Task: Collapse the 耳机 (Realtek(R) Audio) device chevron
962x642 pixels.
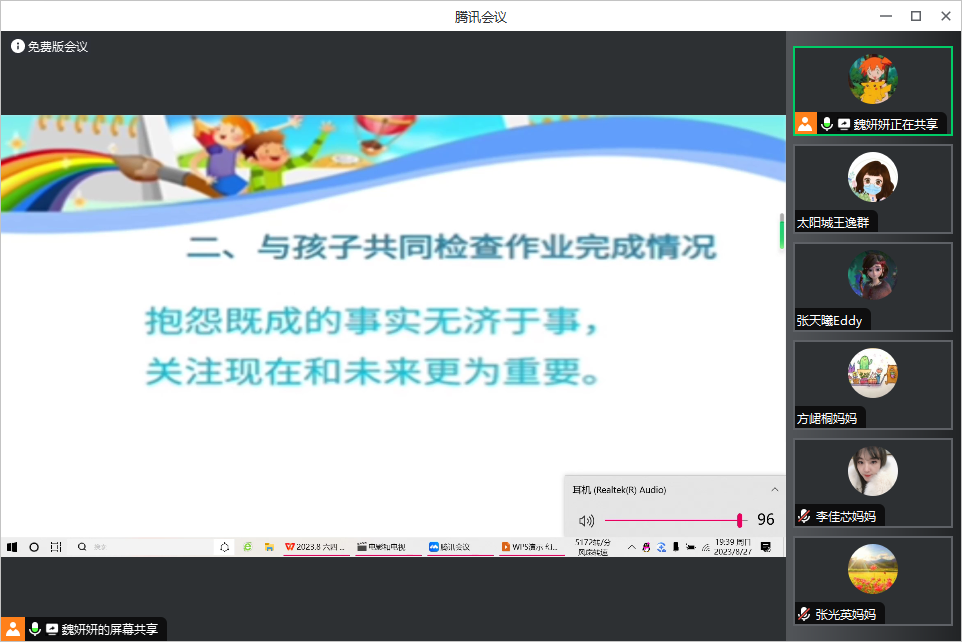Action: (x=775, y=489)
